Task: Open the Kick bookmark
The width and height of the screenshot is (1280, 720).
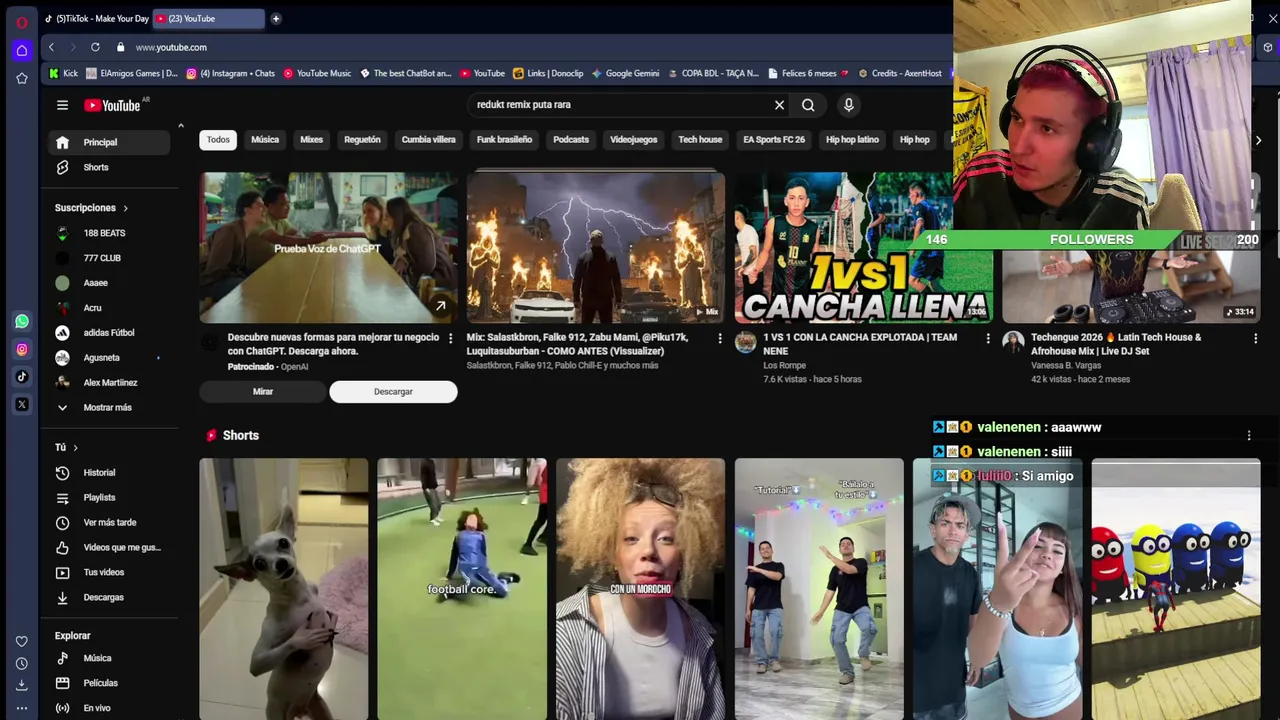Action: point(63,73)
